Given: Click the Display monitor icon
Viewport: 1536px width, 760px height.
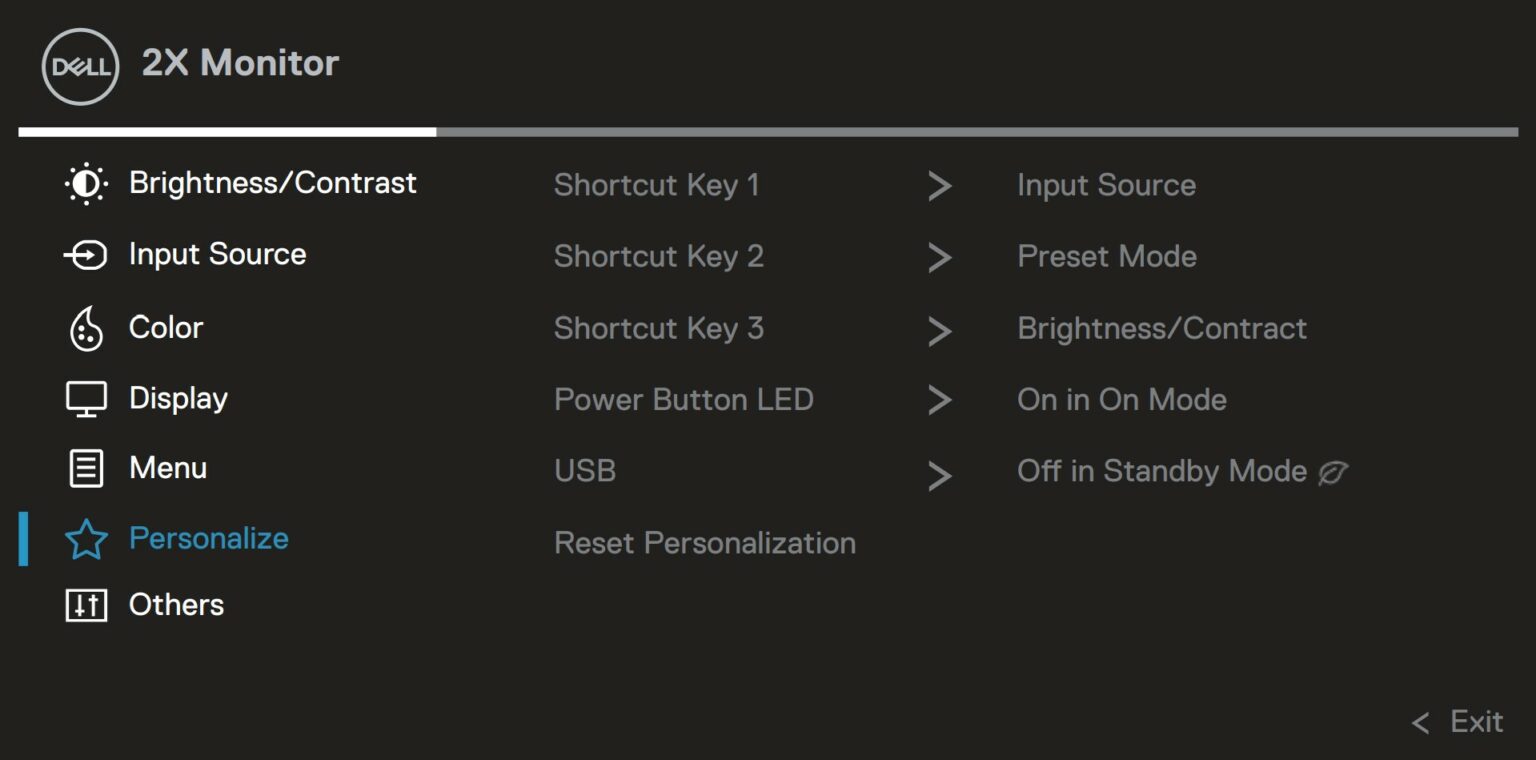Looking at the screenshot, I should [x=86, y=399].
